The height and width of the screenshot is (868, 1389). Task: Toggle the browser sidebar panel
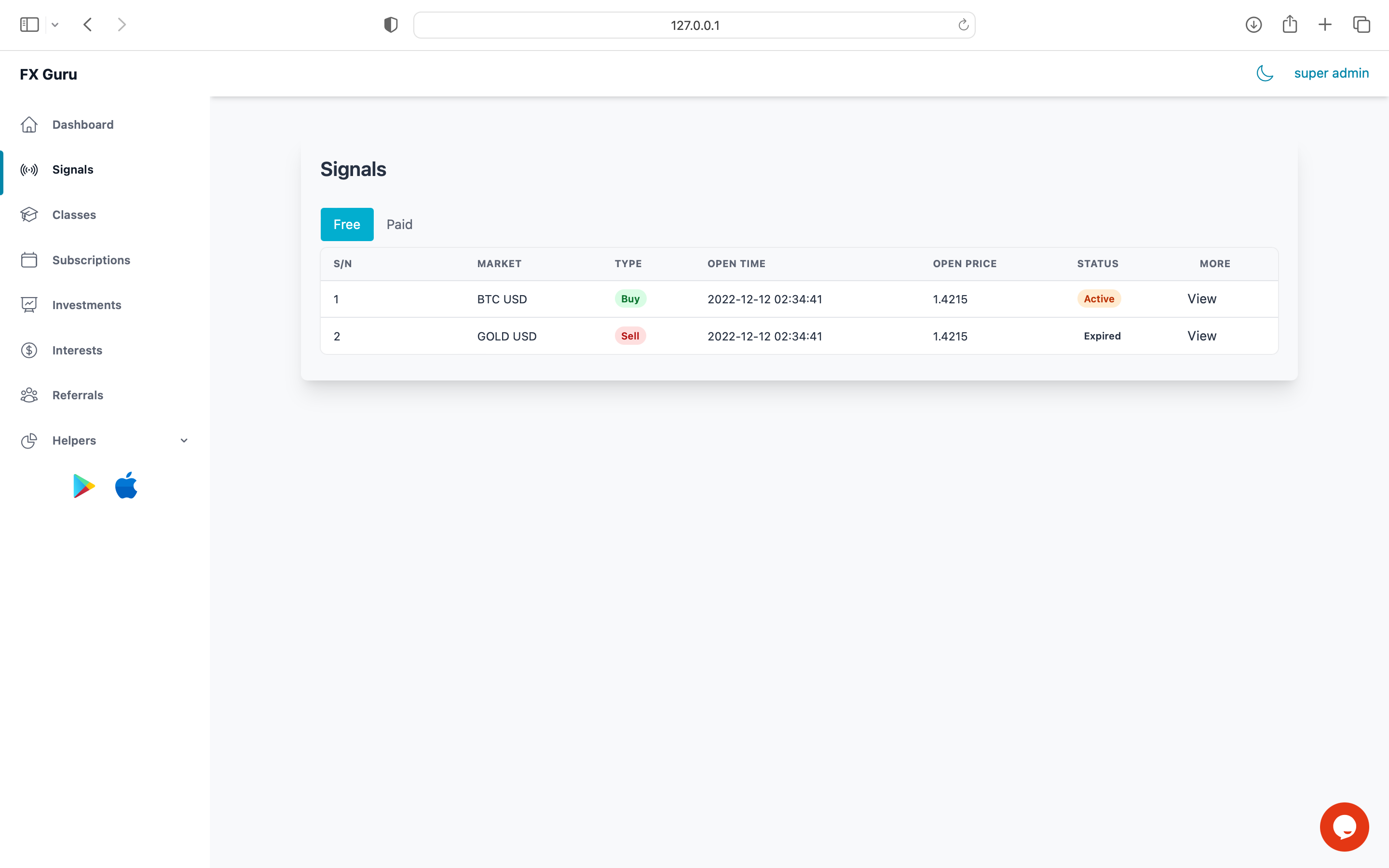click(29, 25)
